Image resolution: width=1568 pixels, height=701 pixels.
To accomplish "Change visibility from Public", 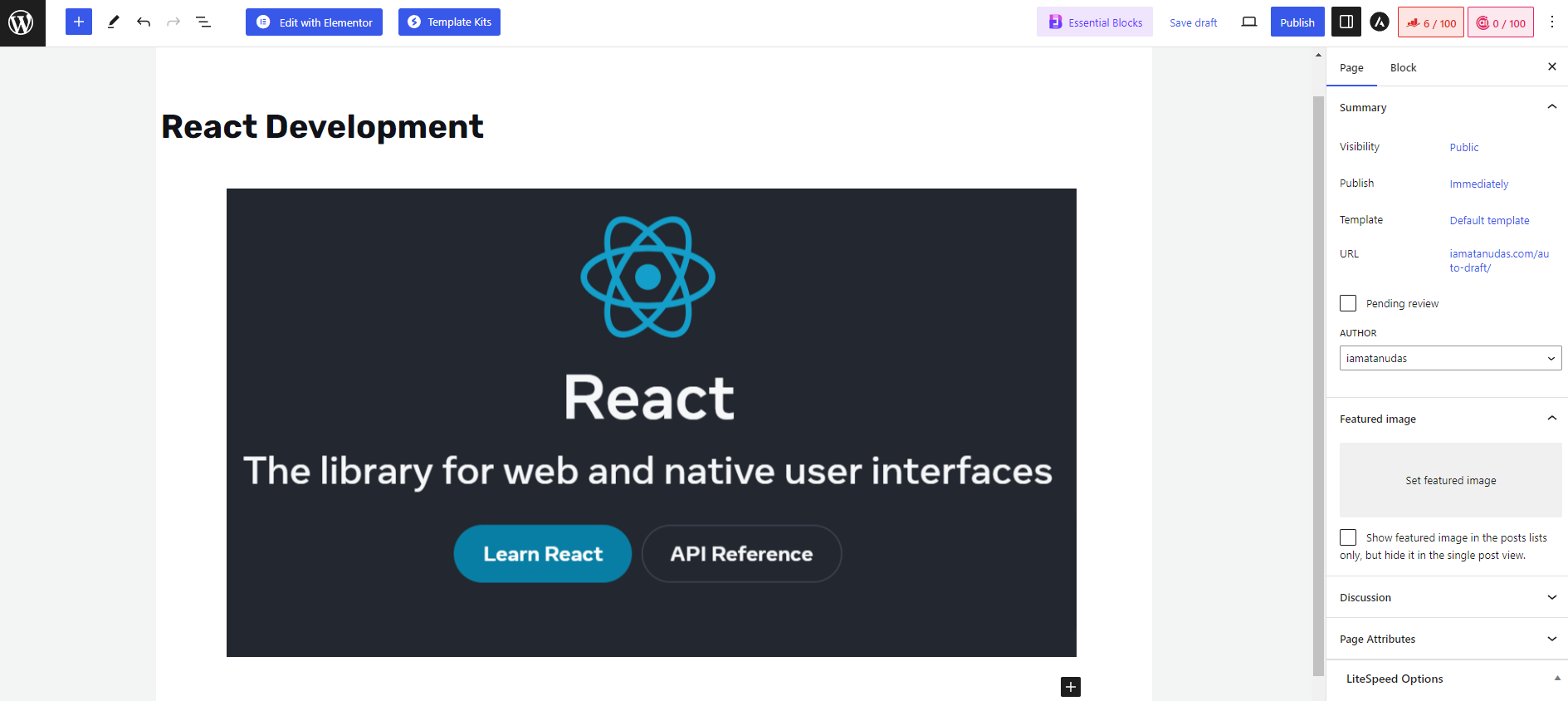I will (x=1464, y=147).
